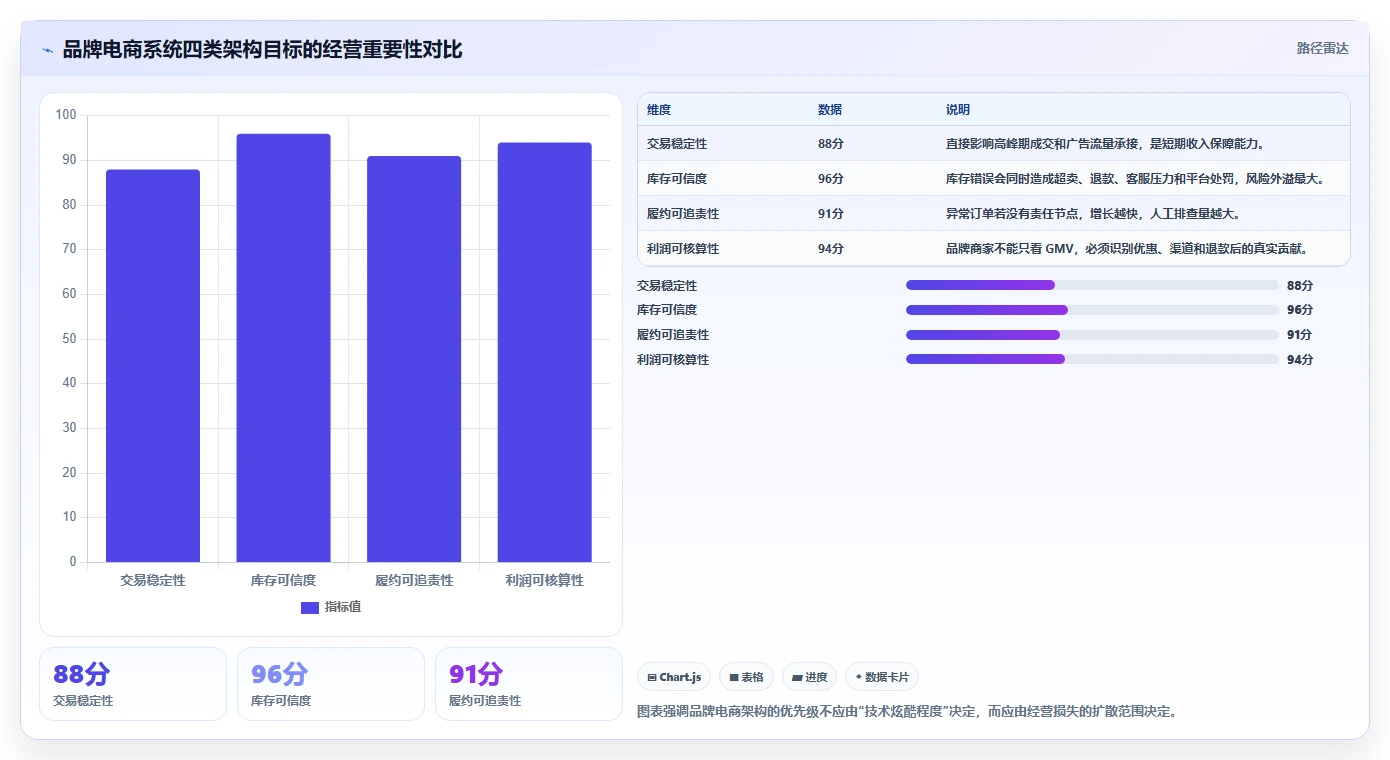Click the 利润可核算性 bar in the chart

(545, 352)
